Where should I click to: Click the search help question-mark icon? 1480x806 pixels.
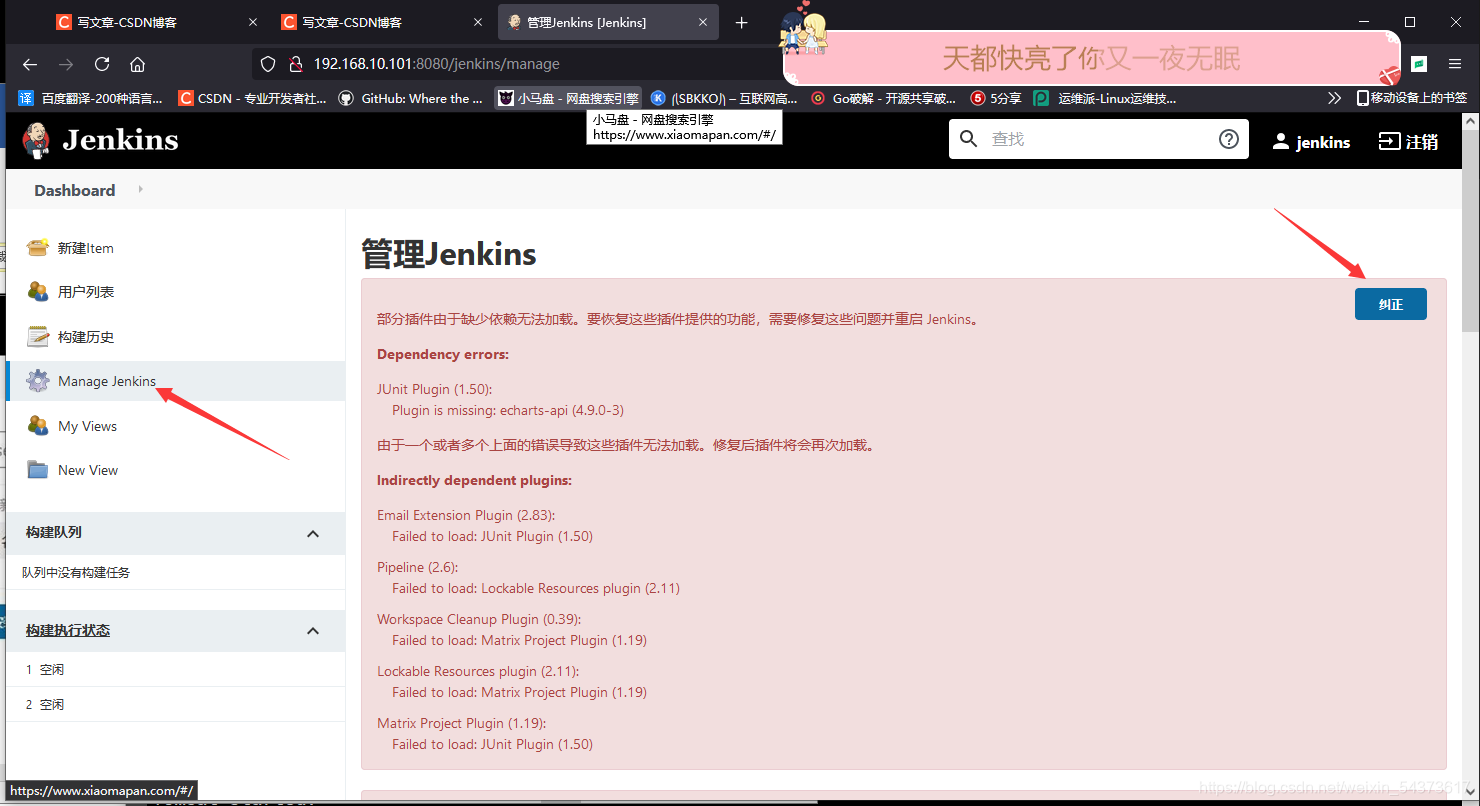click(1229, 139)
